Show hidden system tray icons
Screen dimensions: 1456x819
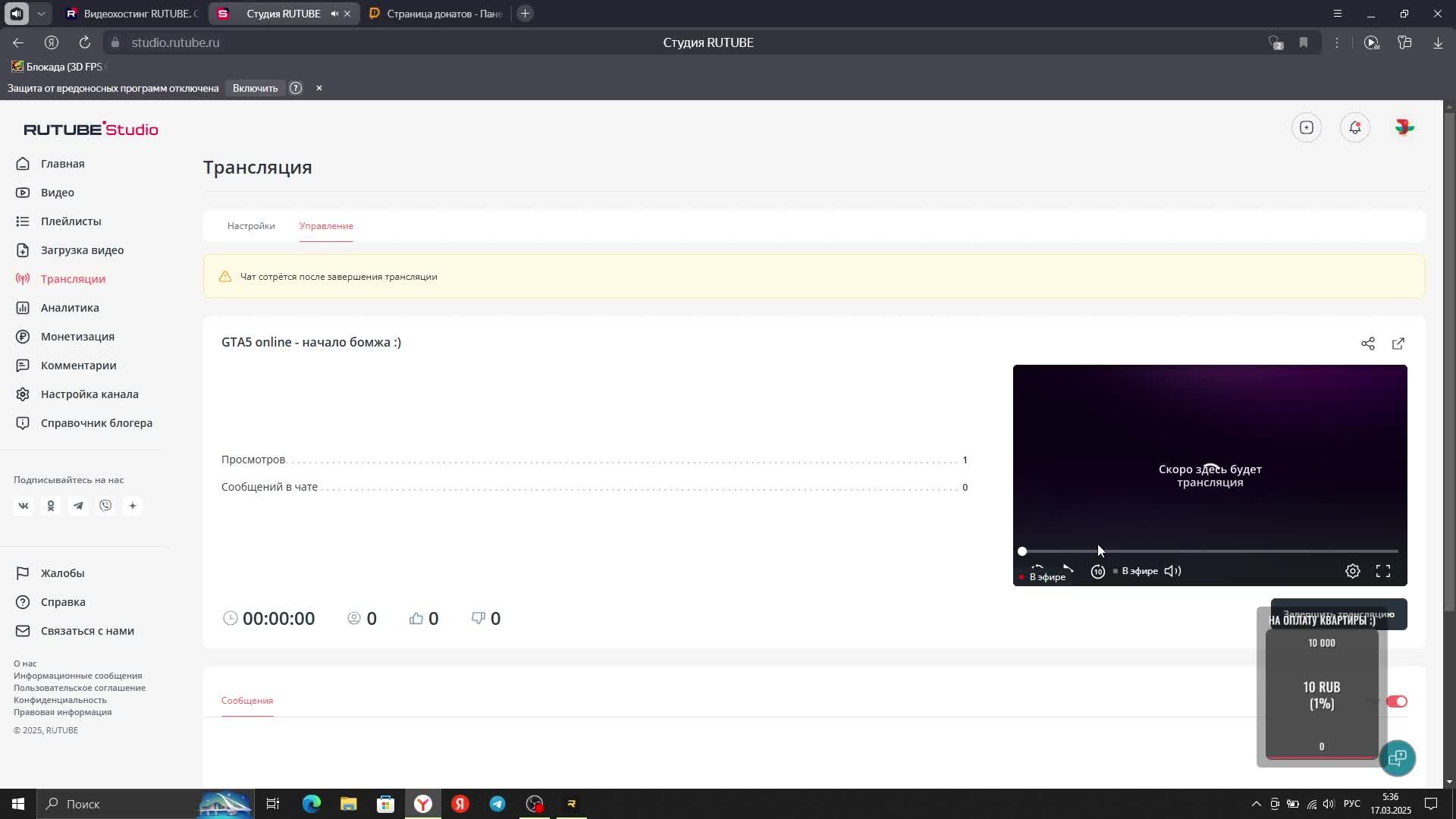tap(1256, 804)
